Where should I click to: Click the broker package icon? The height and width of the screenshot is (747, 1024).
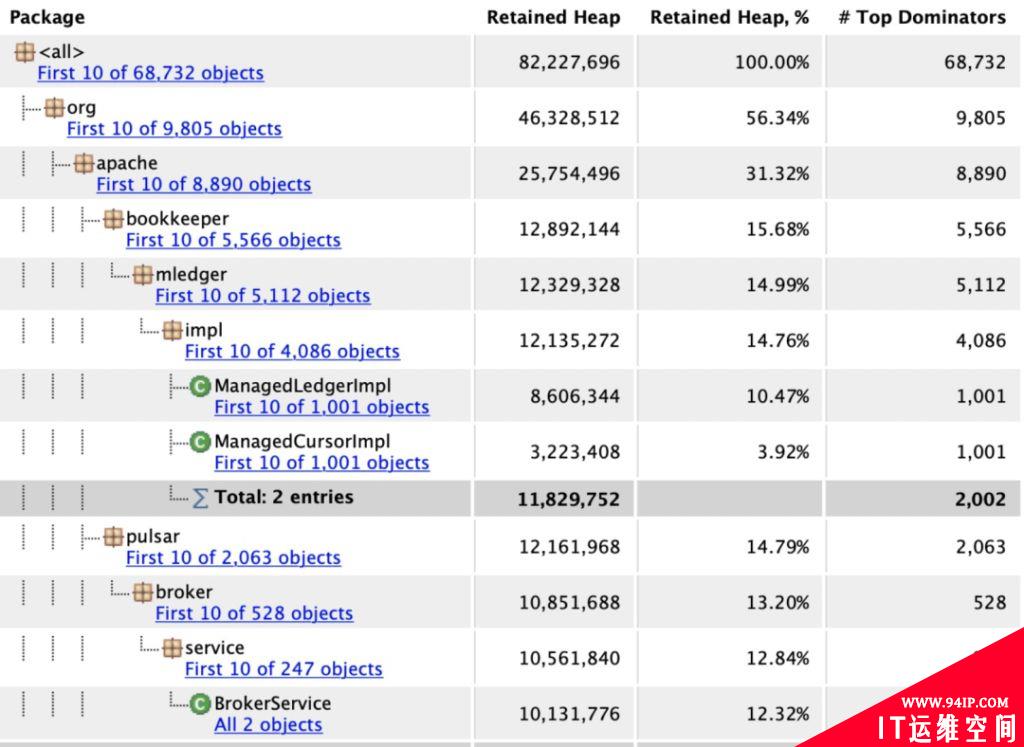pyautogui.click(x=142, y=592)
